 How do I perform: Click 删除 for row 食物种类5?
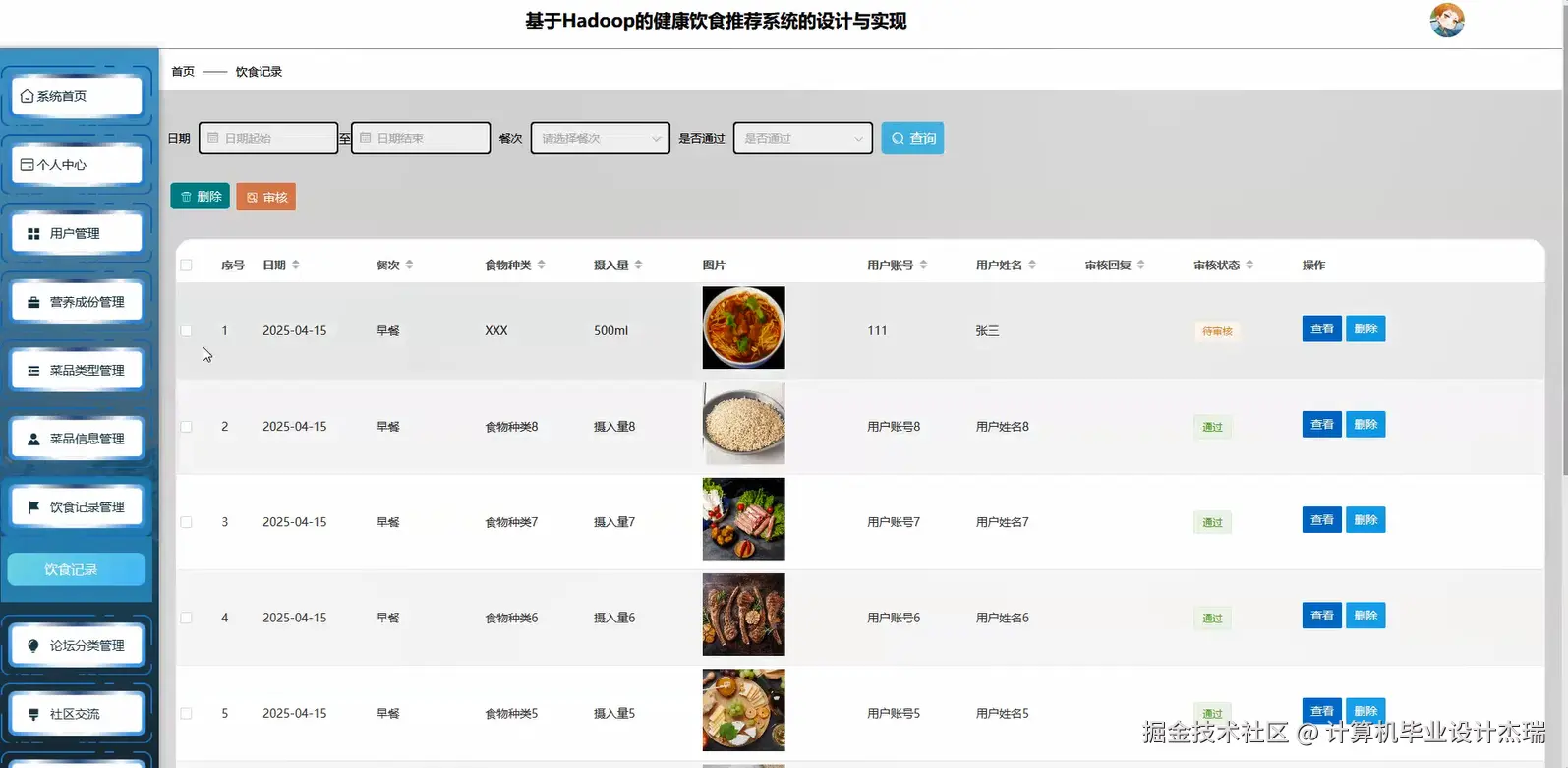[1365, 711]
